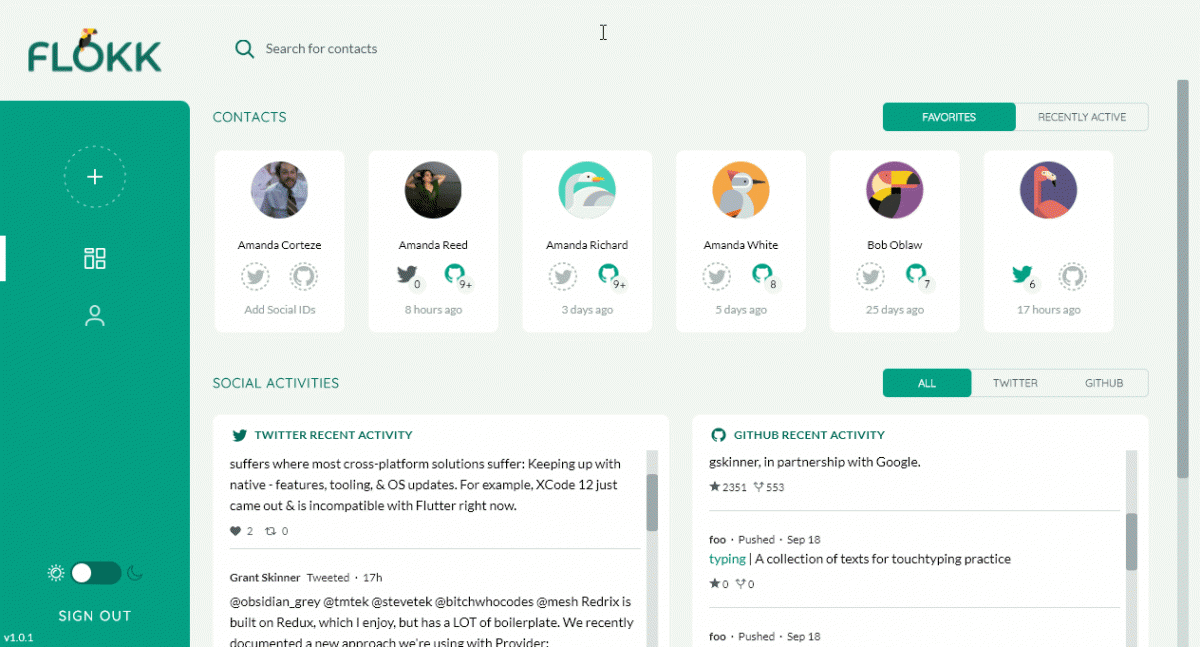Viewport: 1200px width, 647px height.
Task: Click the fork icon showing 553
Action: [x=759, y=487]
